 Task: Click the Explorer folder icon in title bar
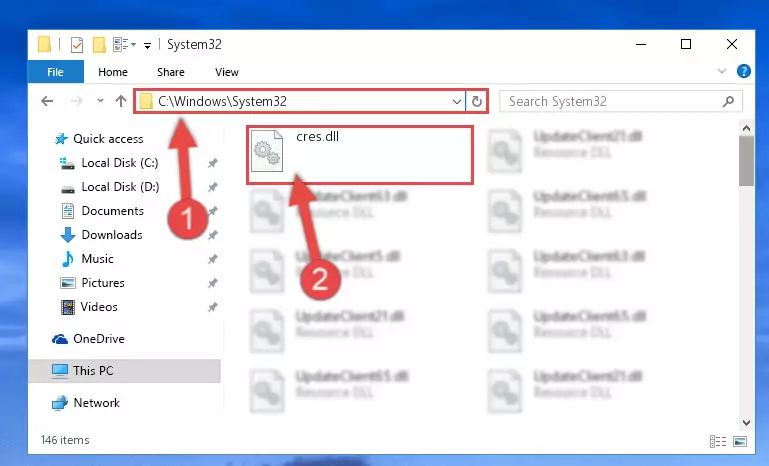tap(44, 44)
